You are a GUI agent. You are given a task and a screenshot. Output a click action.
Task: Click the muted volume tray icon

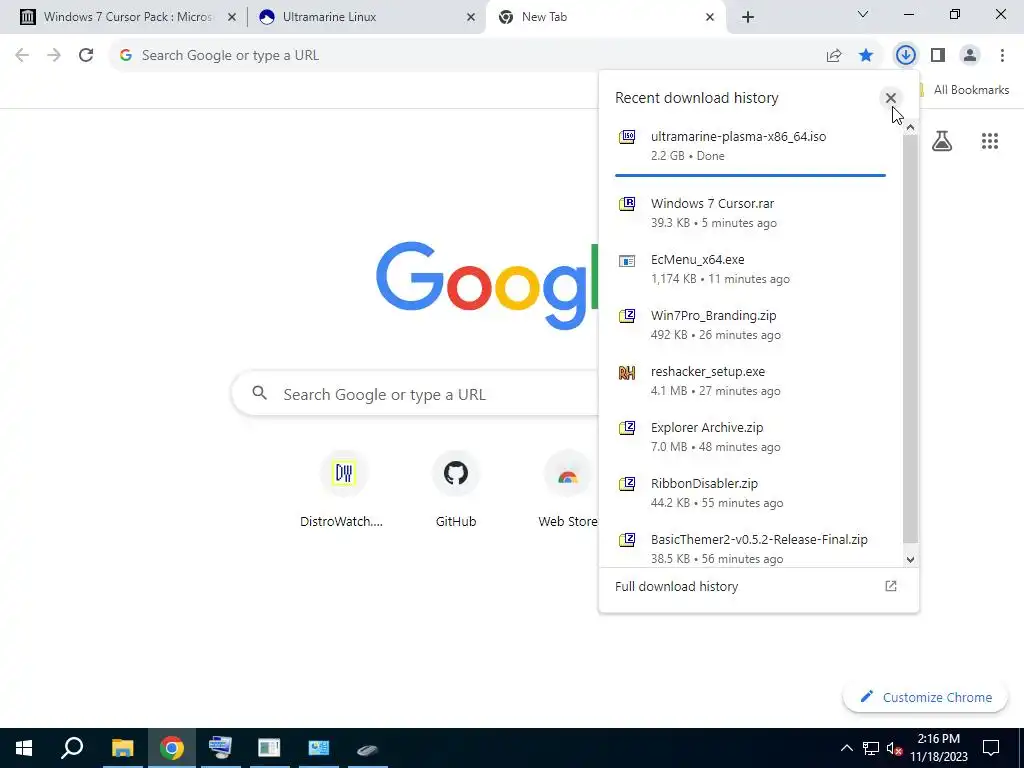pos(895,748)
